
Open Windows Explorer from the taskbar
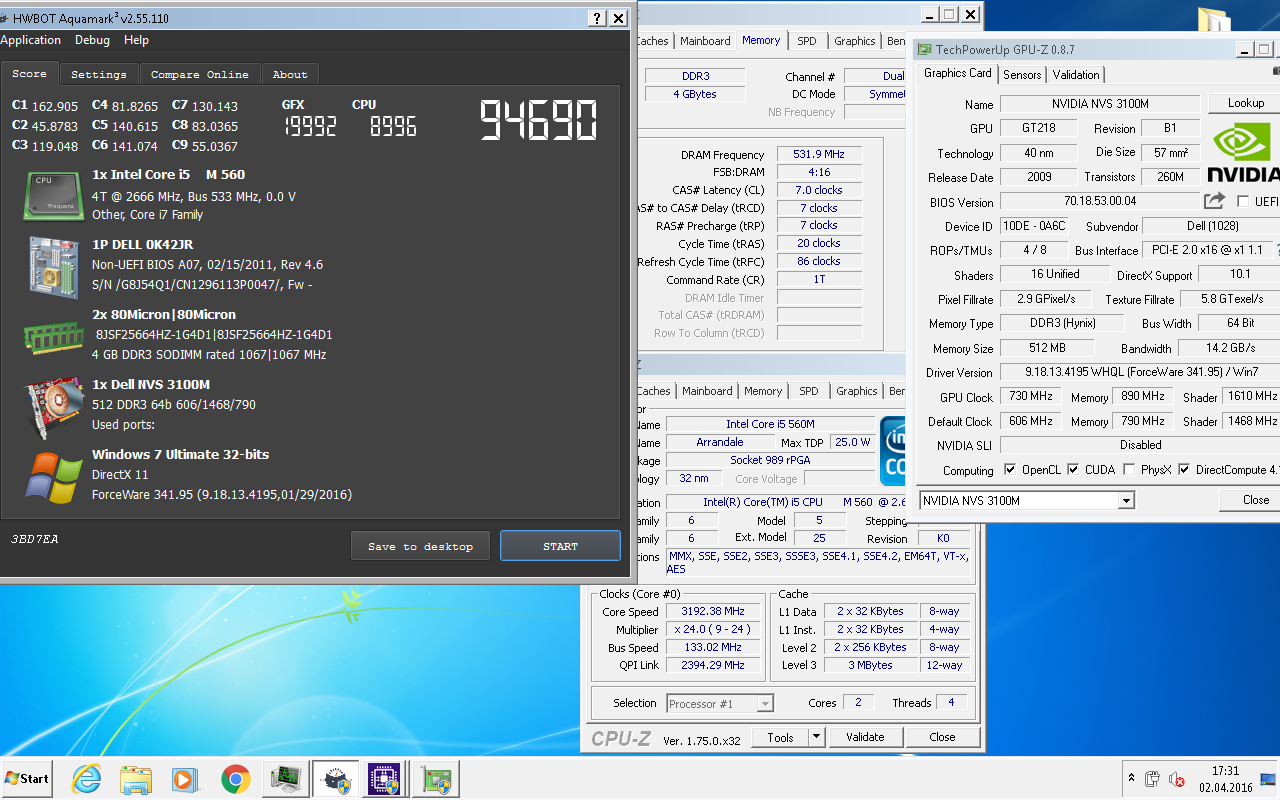coord(136,778)
